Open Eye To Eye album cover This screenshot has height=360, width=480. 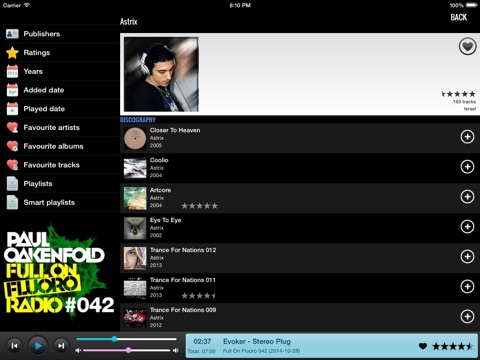coord(135,228)
